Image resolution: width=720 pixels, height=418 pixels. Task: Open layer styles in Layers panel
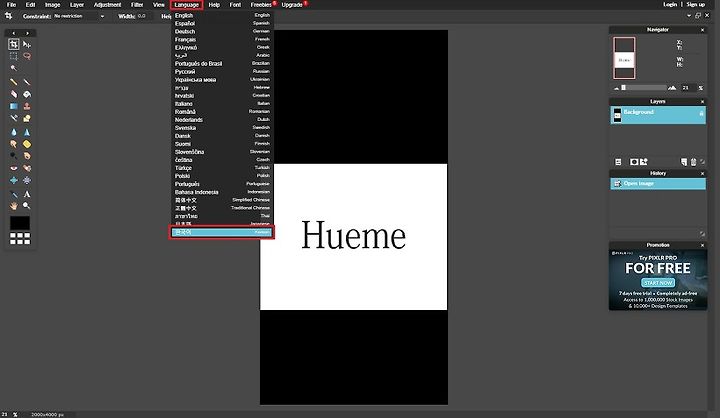(644, 162)
